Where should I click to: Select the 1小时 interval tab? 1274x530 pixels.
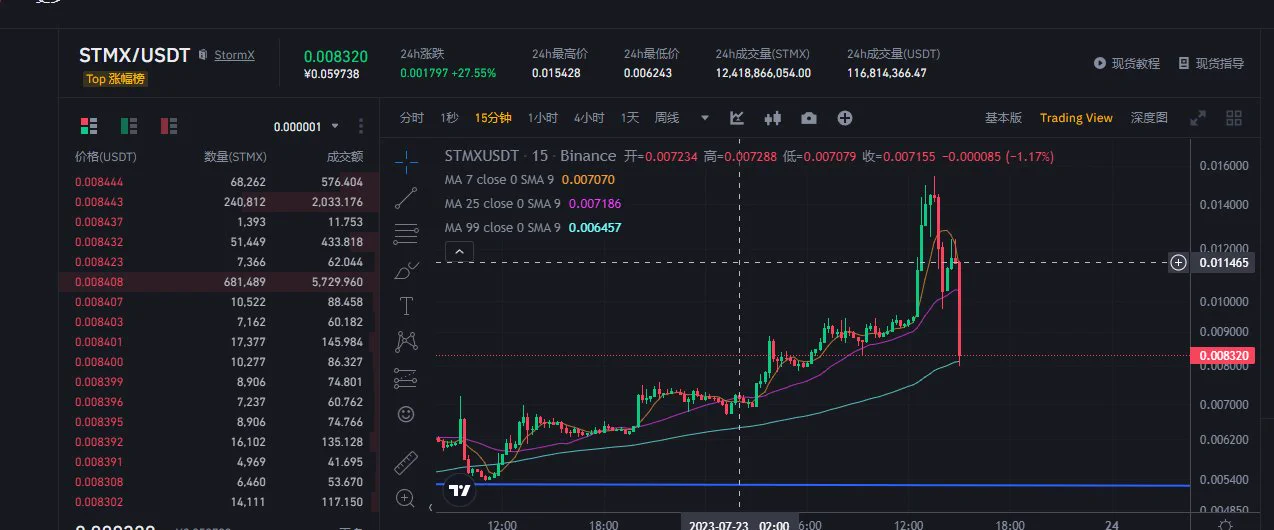[543, 118]
